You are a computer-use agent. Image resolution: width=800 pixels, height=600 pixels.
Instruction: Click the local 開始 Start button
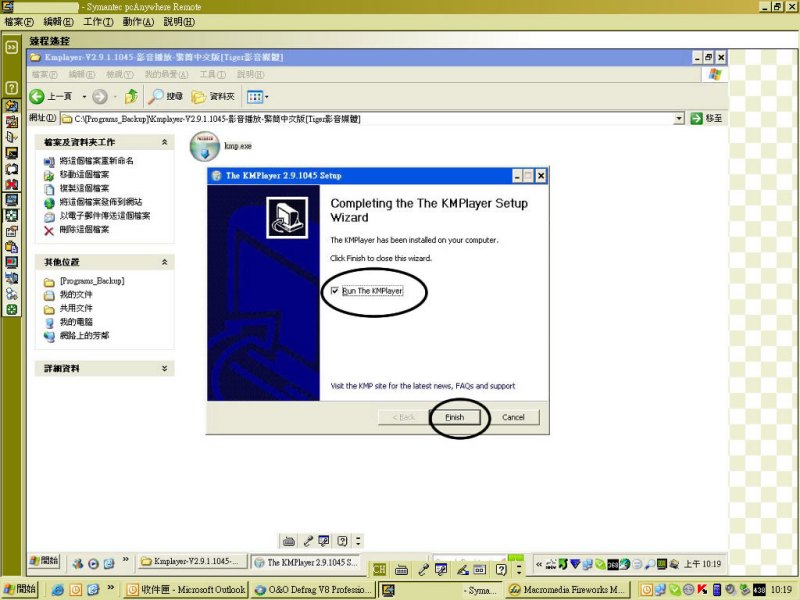pos(19,589)
